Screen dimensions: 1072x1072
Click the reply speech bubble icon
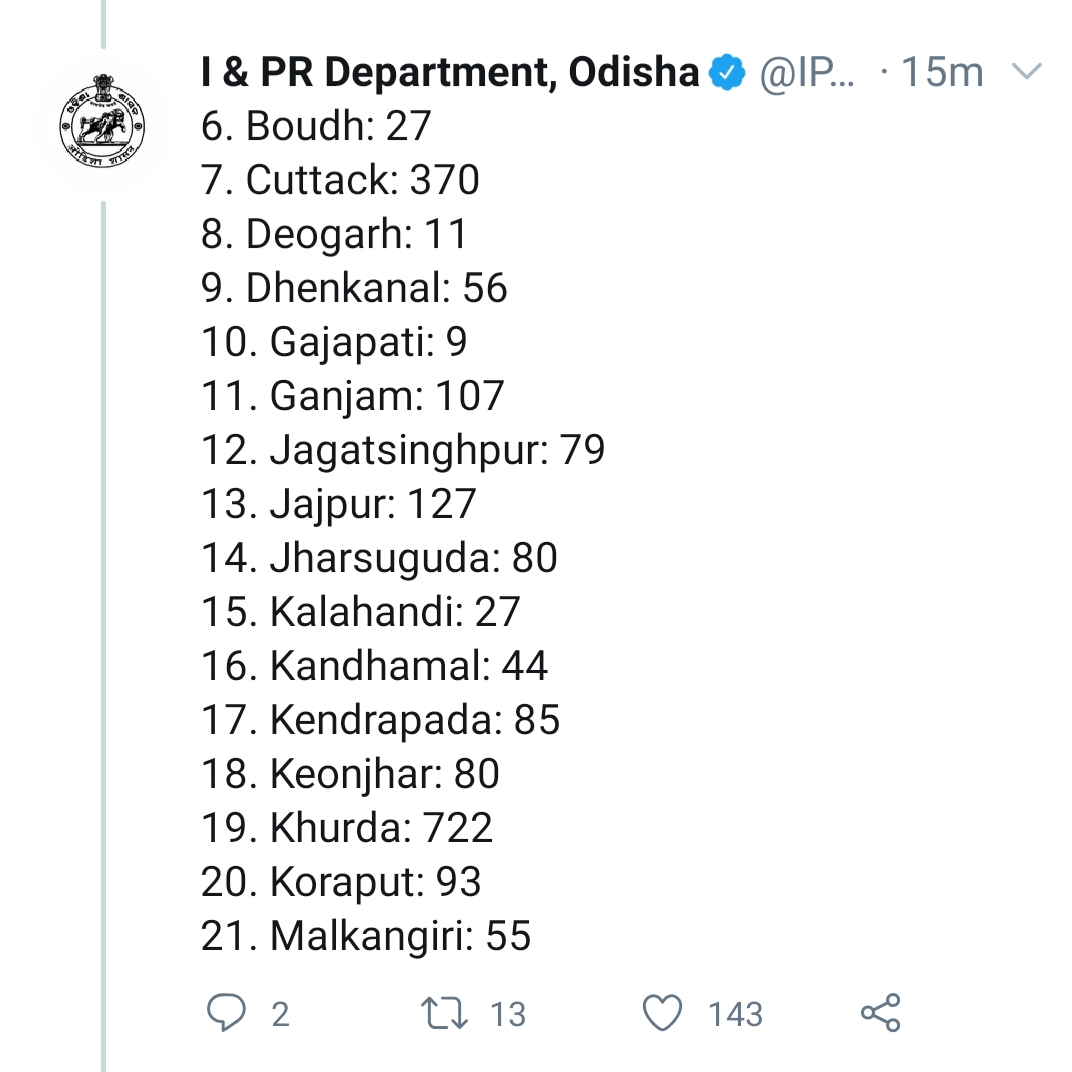tap(226, 1012)
